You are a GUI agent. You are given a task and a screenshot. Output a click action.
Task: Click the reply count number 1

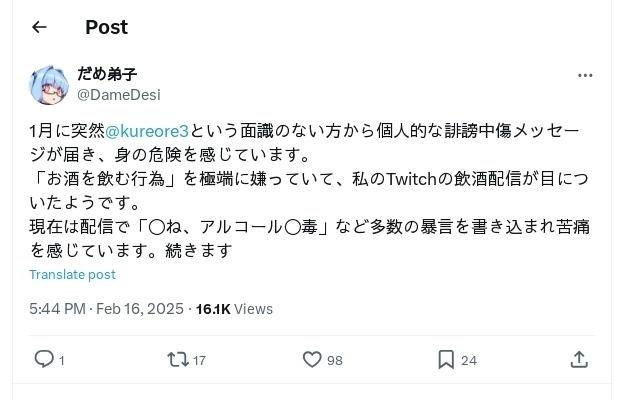click(x=62, y=360)
